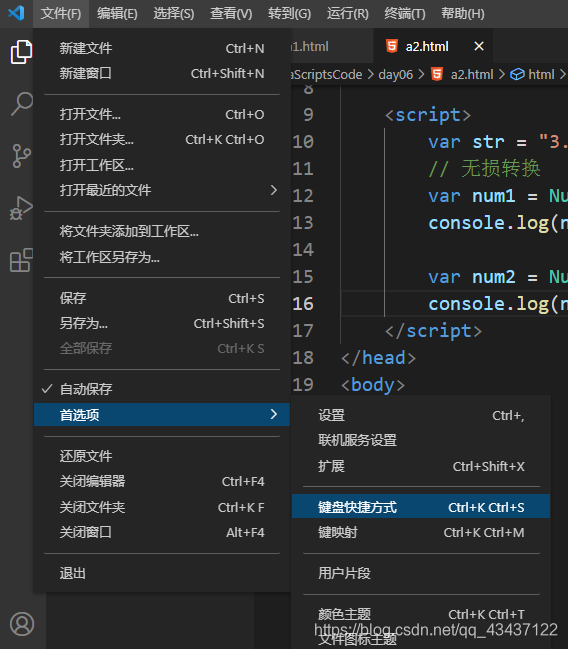Viewport: 568px width, 649px height.
Task: Choose 打开工作区... menu entry
Action: tap(162, 165)
